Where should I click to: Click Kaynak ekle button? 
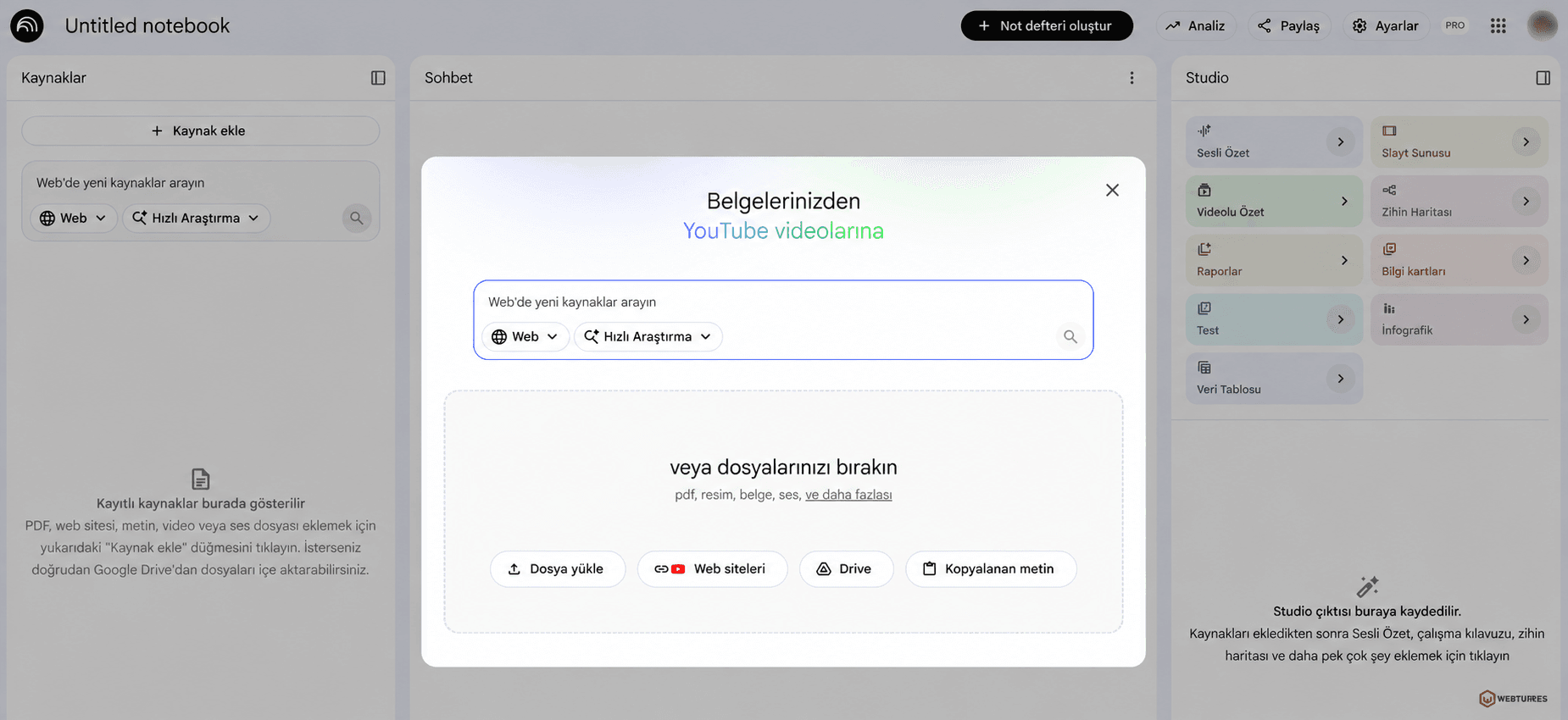200,130
